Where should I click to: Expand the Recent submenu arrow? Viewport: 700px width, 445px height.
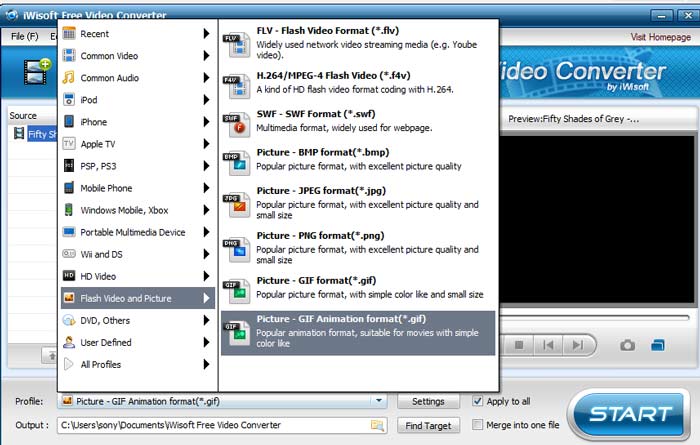click(x=206, y=33)
